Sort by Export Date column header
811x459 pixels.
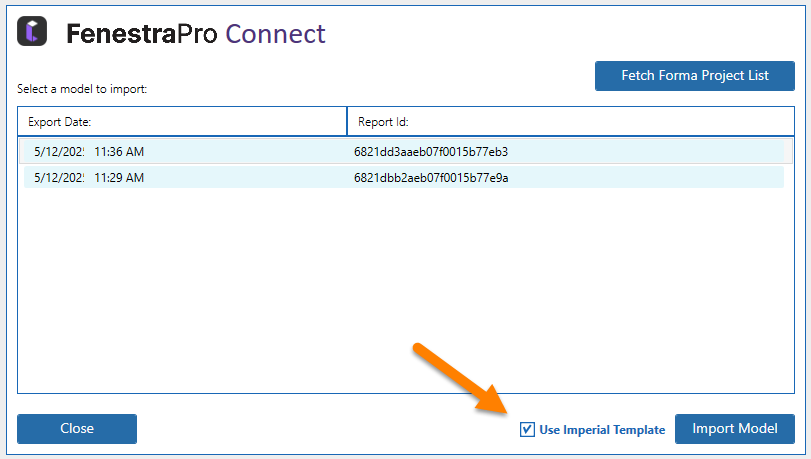tap(182, 122)
